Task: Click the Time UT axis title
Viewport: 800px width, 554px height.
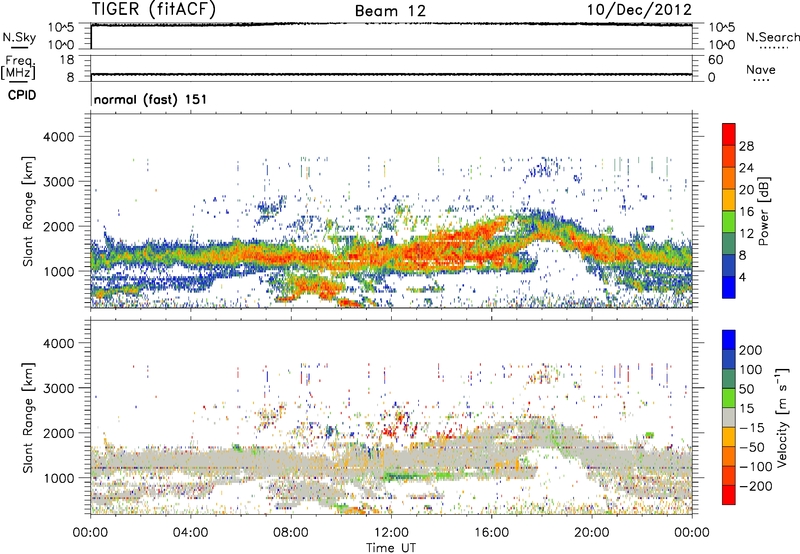Action: (391, 548)
